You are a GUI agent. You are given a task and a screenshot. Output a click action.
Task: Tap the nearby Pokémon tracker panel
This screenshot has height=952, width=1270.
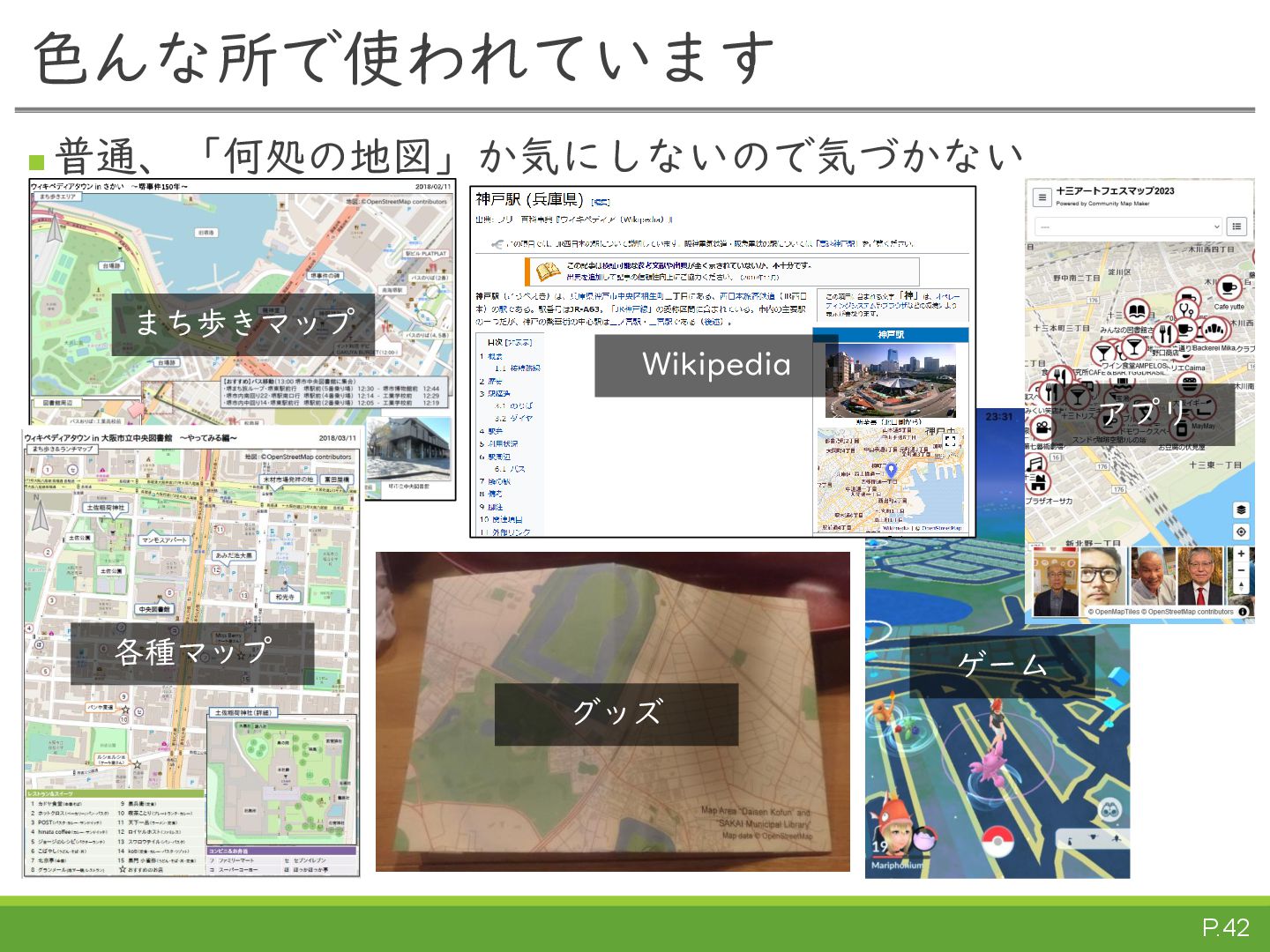(1094, 839)
